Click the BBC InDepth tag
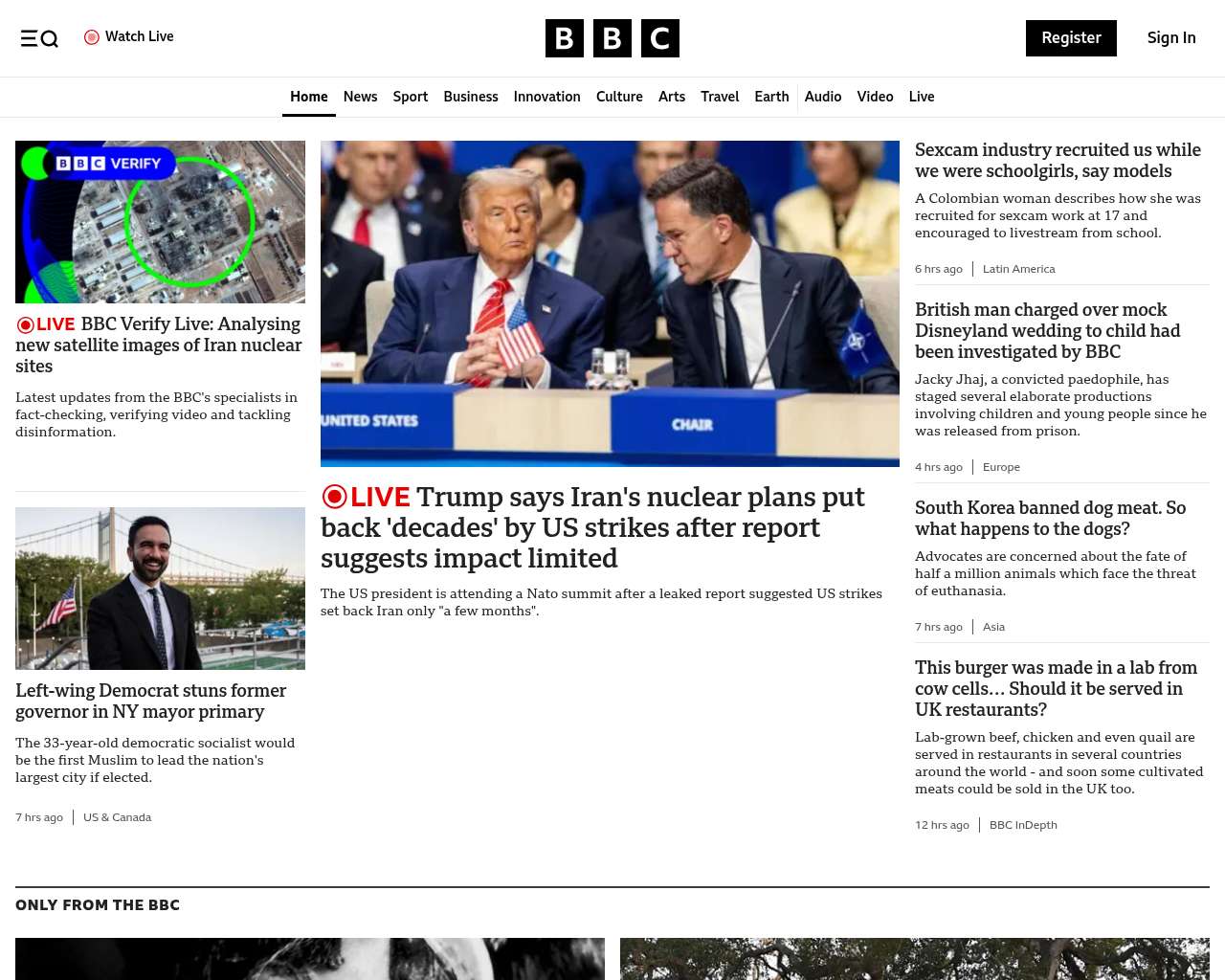1225x980 pixels. 1023,825
